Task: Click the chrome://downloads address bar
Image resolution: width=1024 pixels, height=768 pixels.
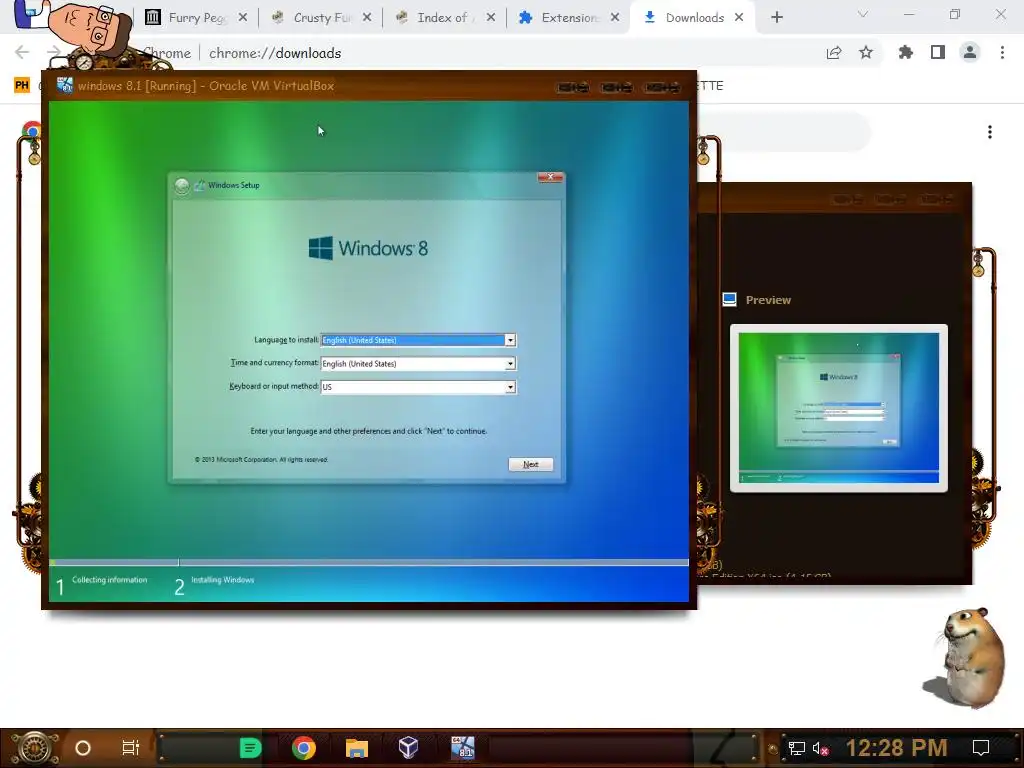Action: (x=275, y=54)
